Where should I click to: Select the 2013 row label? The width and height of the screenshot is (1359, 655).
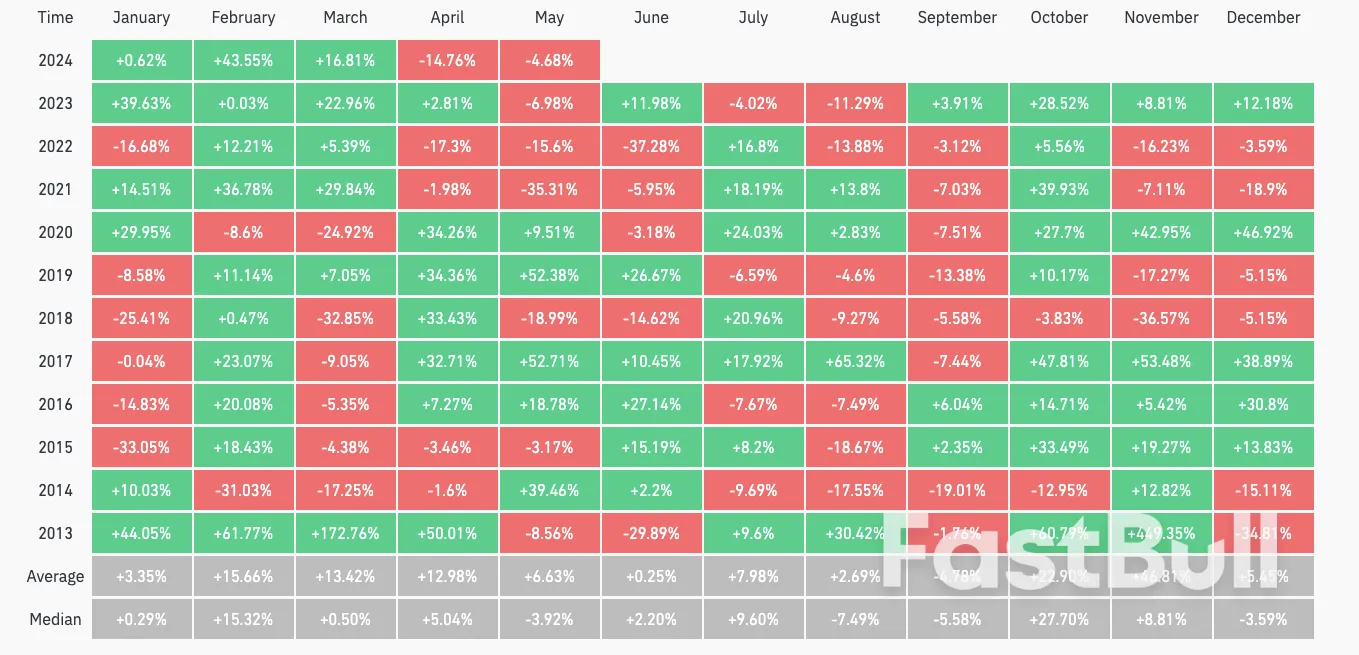[55, 534]
